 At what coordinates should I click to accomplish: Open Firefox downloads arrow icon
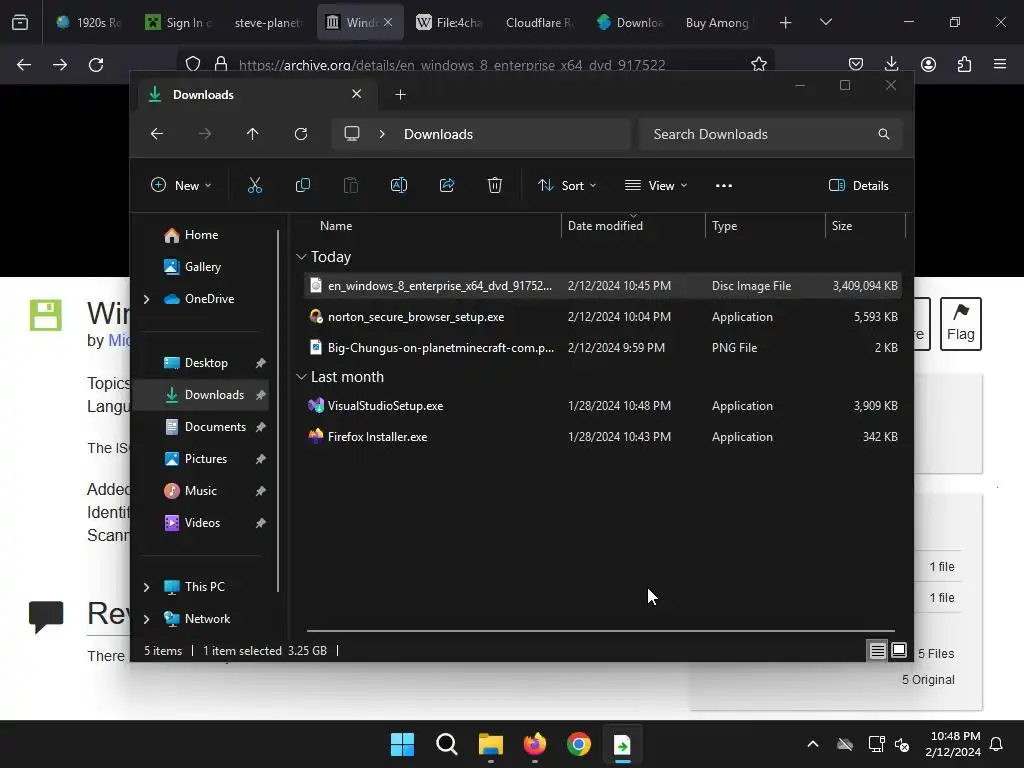click(x=891, y=64)
